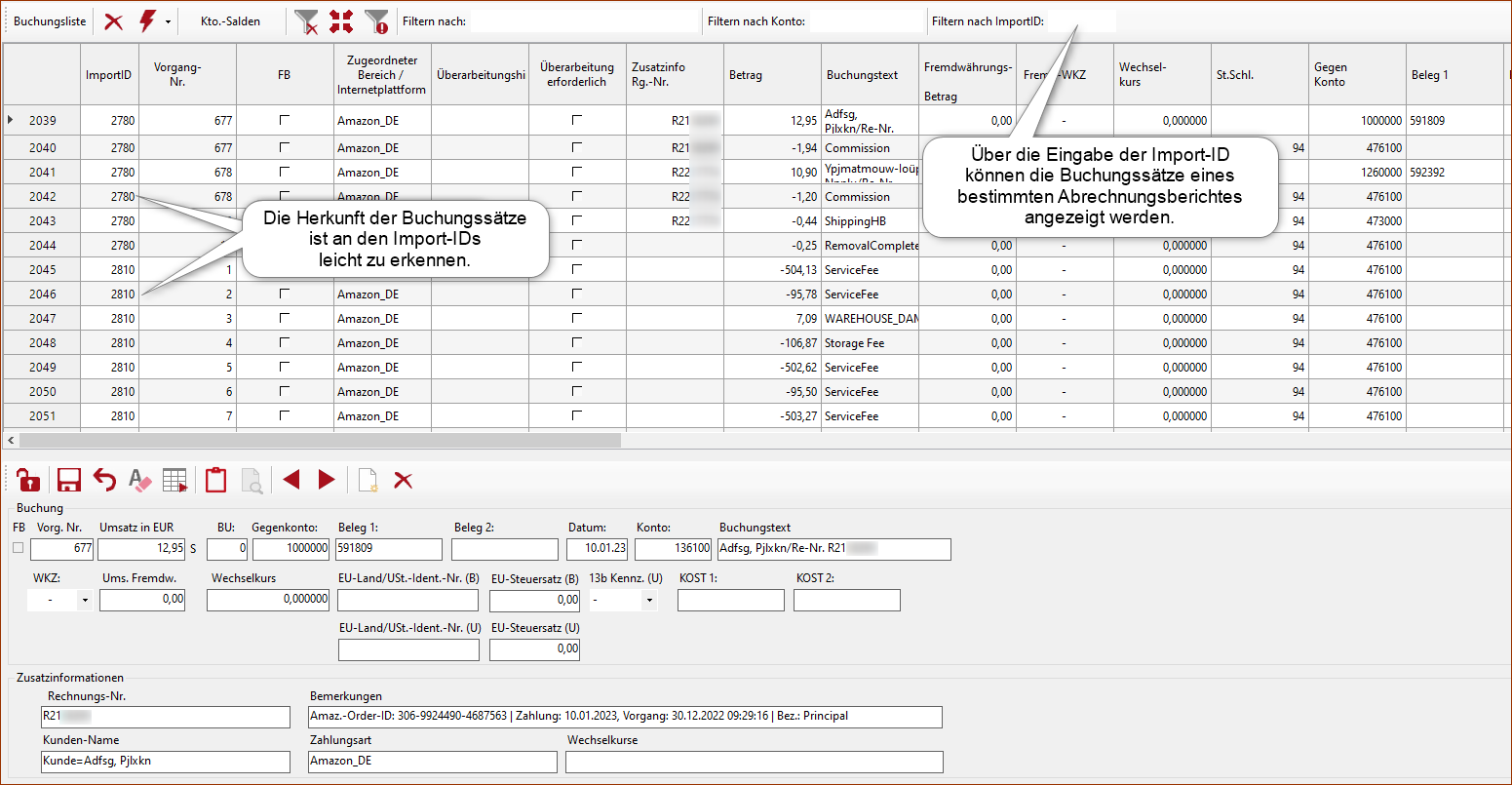1512x785 pixels.
Task: Click the ImportID column header
Action: click(x=109, y=75)
